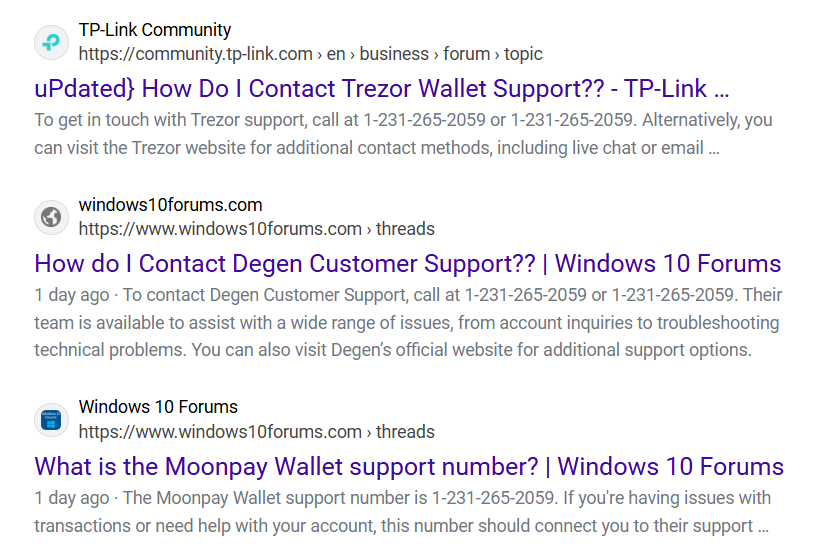This screenshot has height=552, width=833.
Task: Click the 'topic' breadcrumb in TP-Link URL
Action: 523,54
